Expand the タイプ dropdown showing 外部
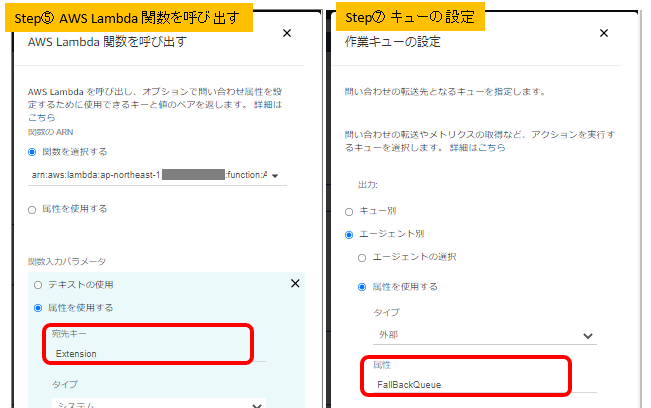 point(485,335)
